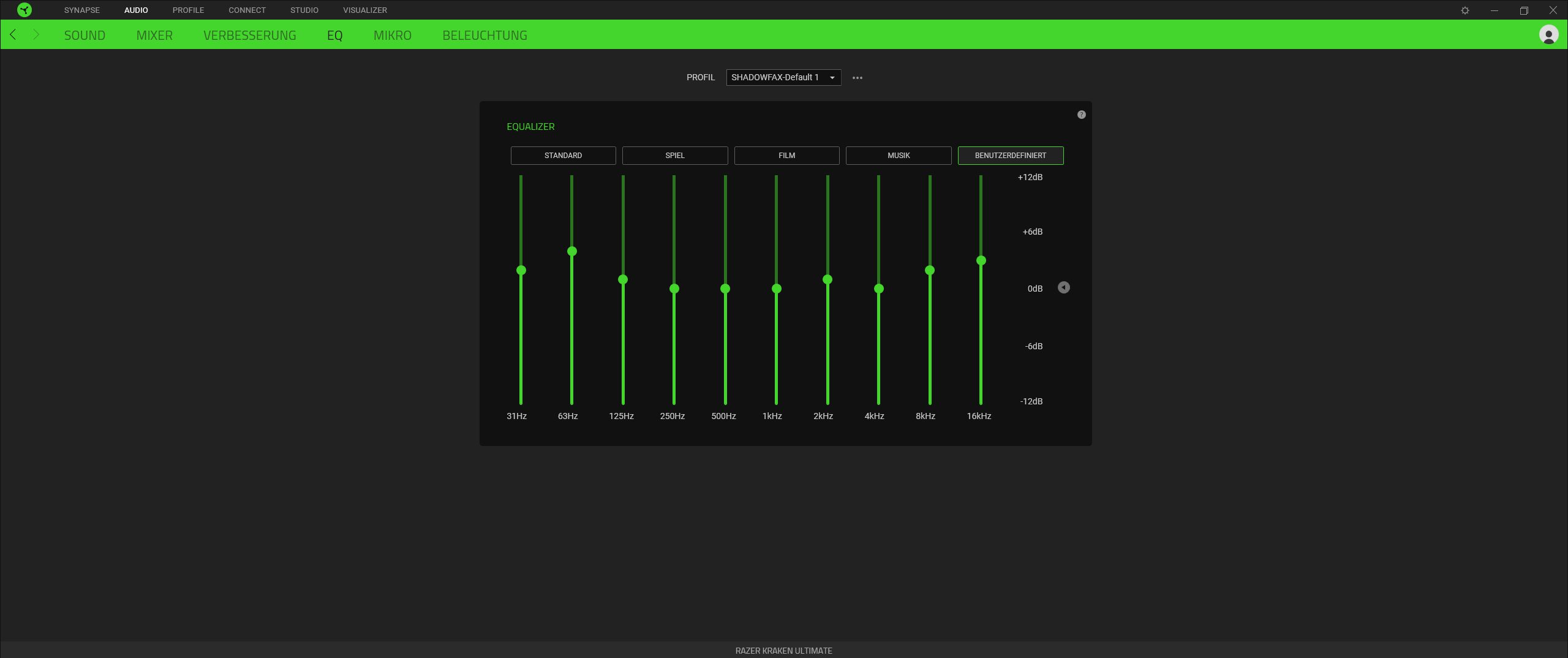Click the Razer logo icon
The width and height of the screenshot is (1568, 658).
(24, 10)
